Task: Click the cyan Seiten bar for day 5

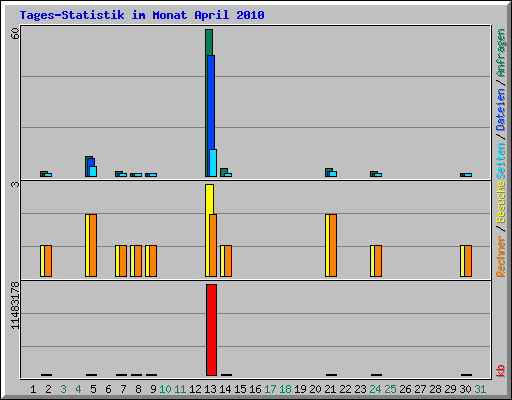Action: pyautogui.click(x=93, y=171)
